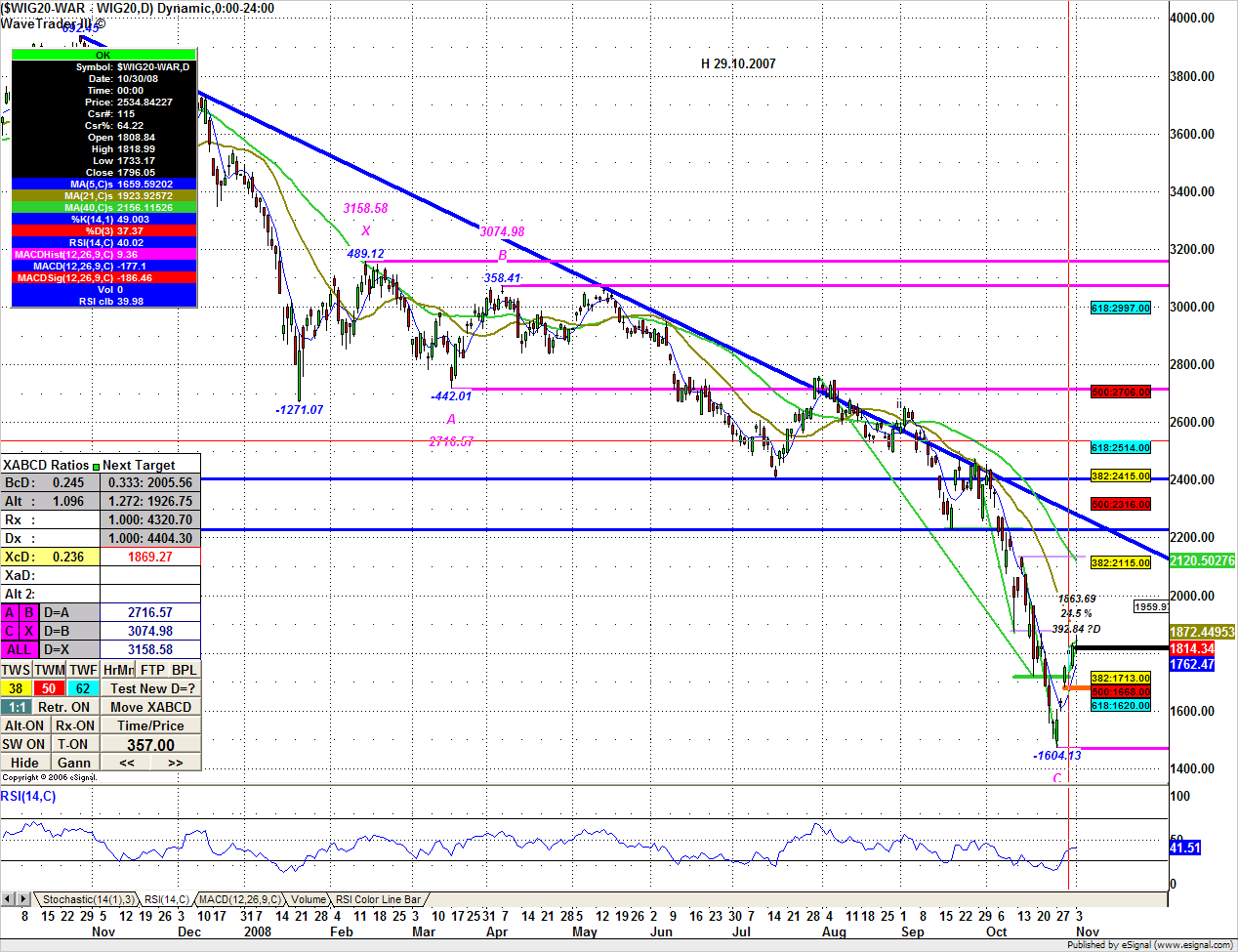This screenshot has height=952, width=1238.
Task: Click the green OK bar atop the data window
Action: [104, 55]
